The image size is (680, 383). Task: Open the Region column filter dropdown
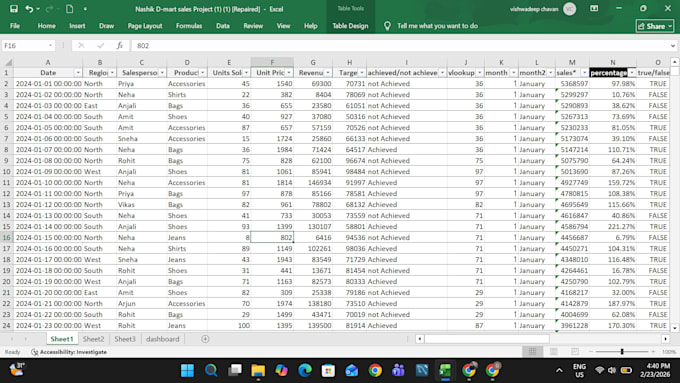coord(112,72)
